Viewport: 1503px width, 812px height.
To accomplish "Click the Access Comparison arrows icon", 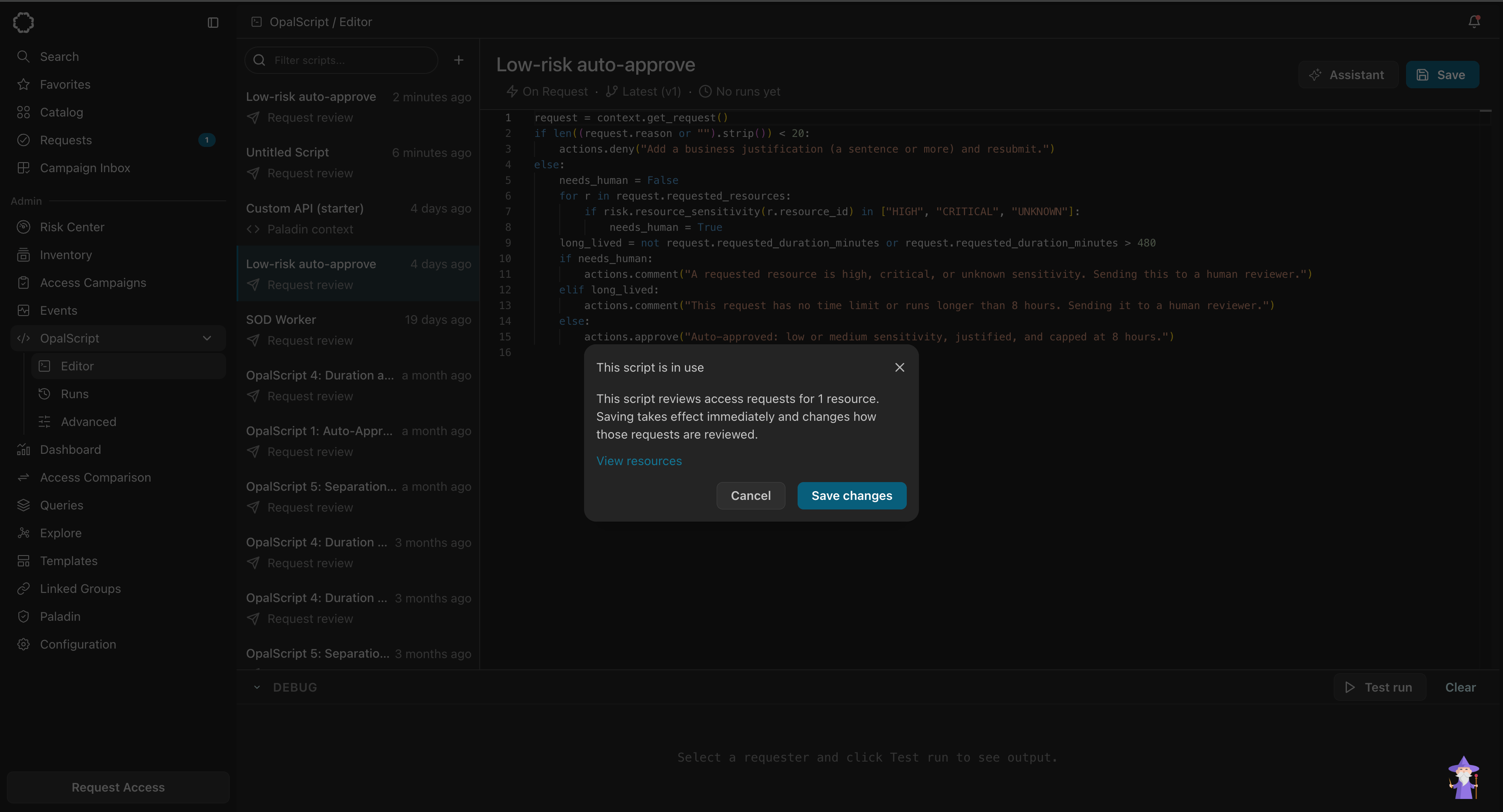I will pyautogui.click(x=23, y=478).
